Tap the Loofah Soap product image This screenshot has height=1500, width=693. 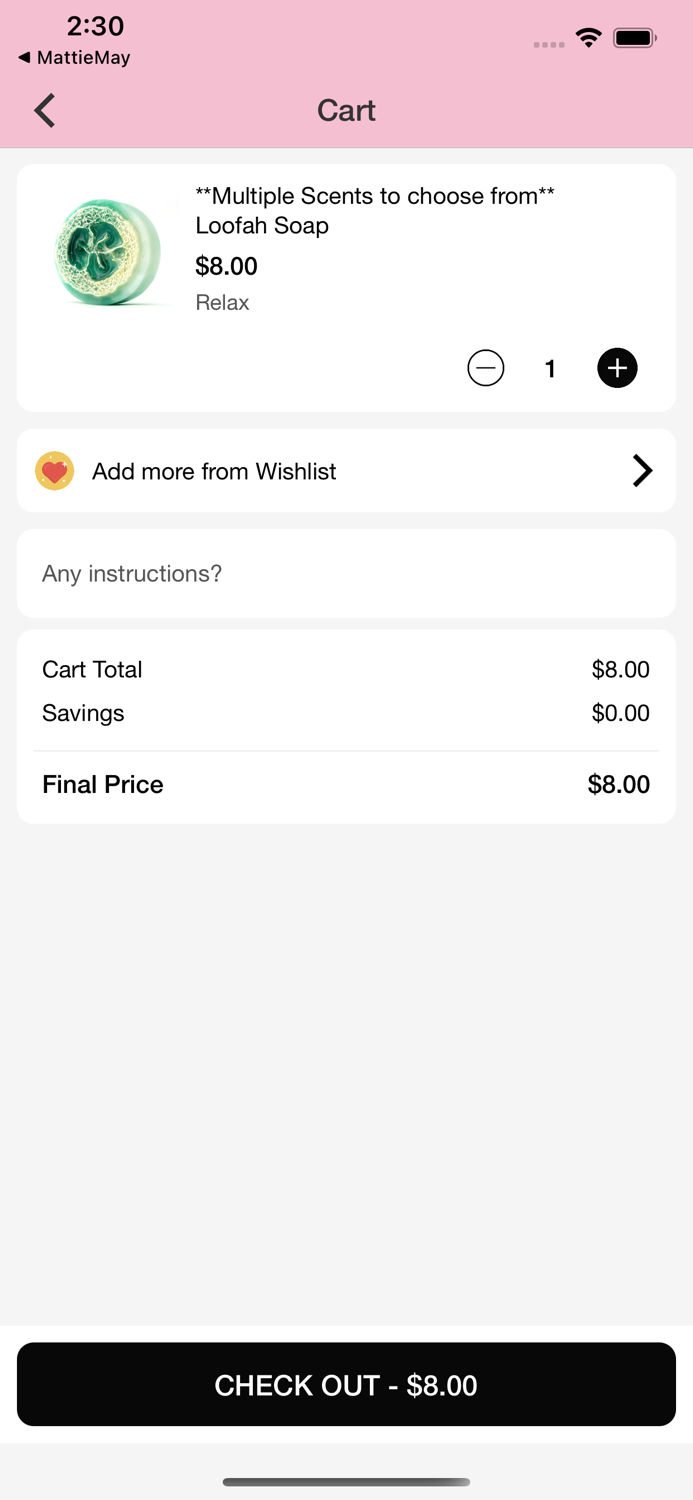(107, 251)
